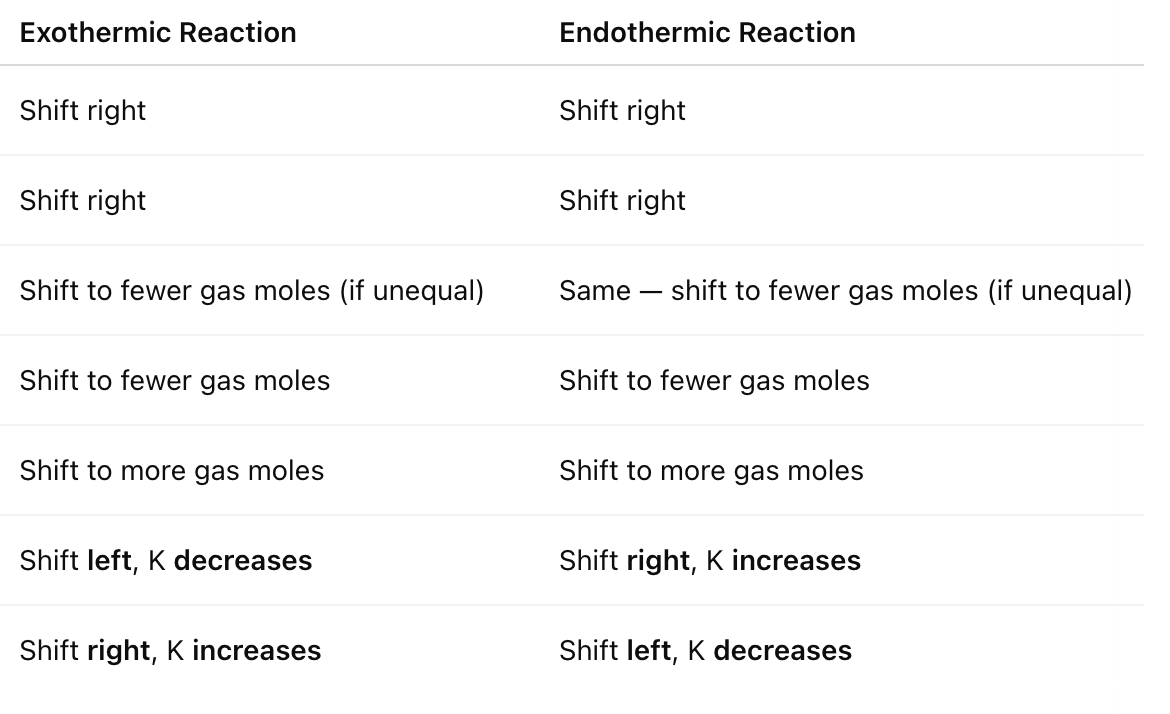Click bold word "left" in Exothermic column
Screen dimensions: 1170x714
point(109,560)
